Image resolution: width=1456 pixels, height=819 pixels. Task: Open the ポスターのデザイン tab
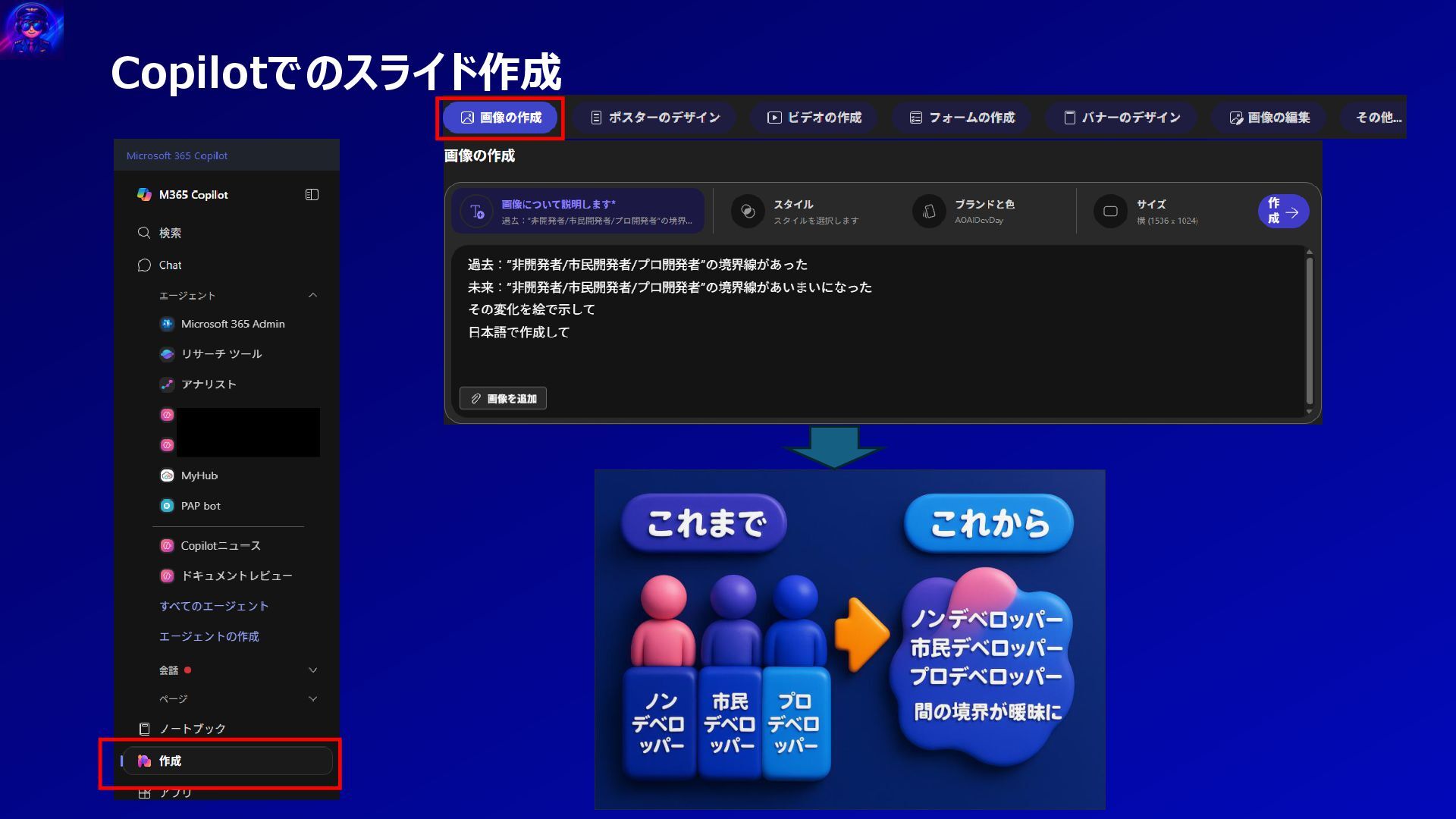[655, 118]
